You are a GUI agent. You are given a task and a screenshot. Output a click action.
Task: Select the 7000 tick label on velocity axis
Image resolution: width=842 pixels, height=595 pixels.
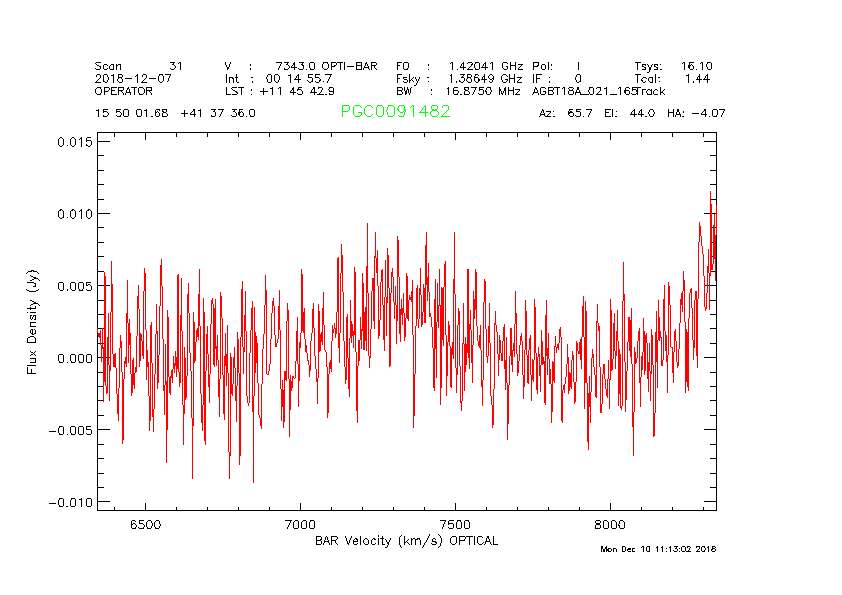tap(300, 524)
